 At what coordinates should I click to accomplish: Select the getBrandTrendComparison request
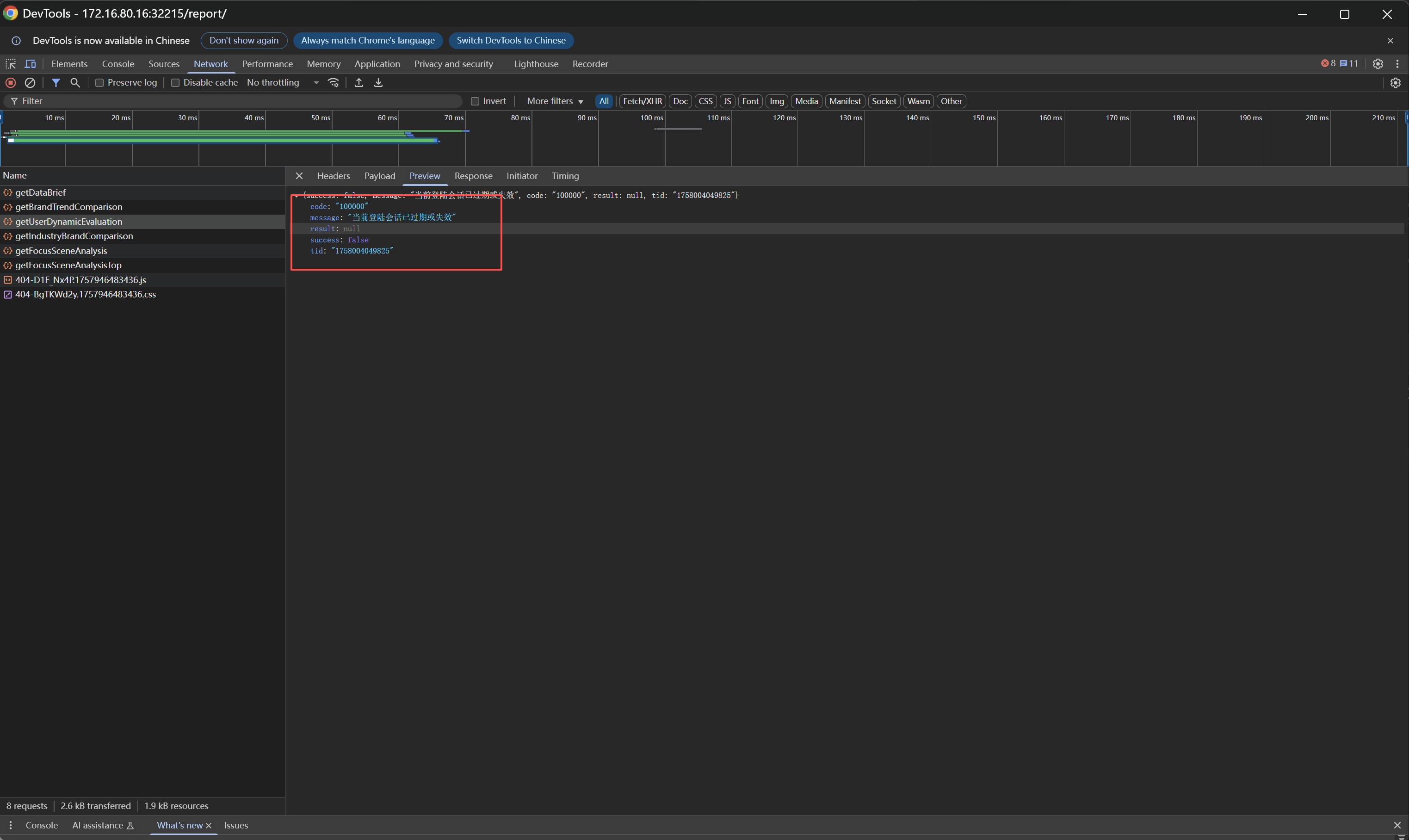[x=142, y=207]
